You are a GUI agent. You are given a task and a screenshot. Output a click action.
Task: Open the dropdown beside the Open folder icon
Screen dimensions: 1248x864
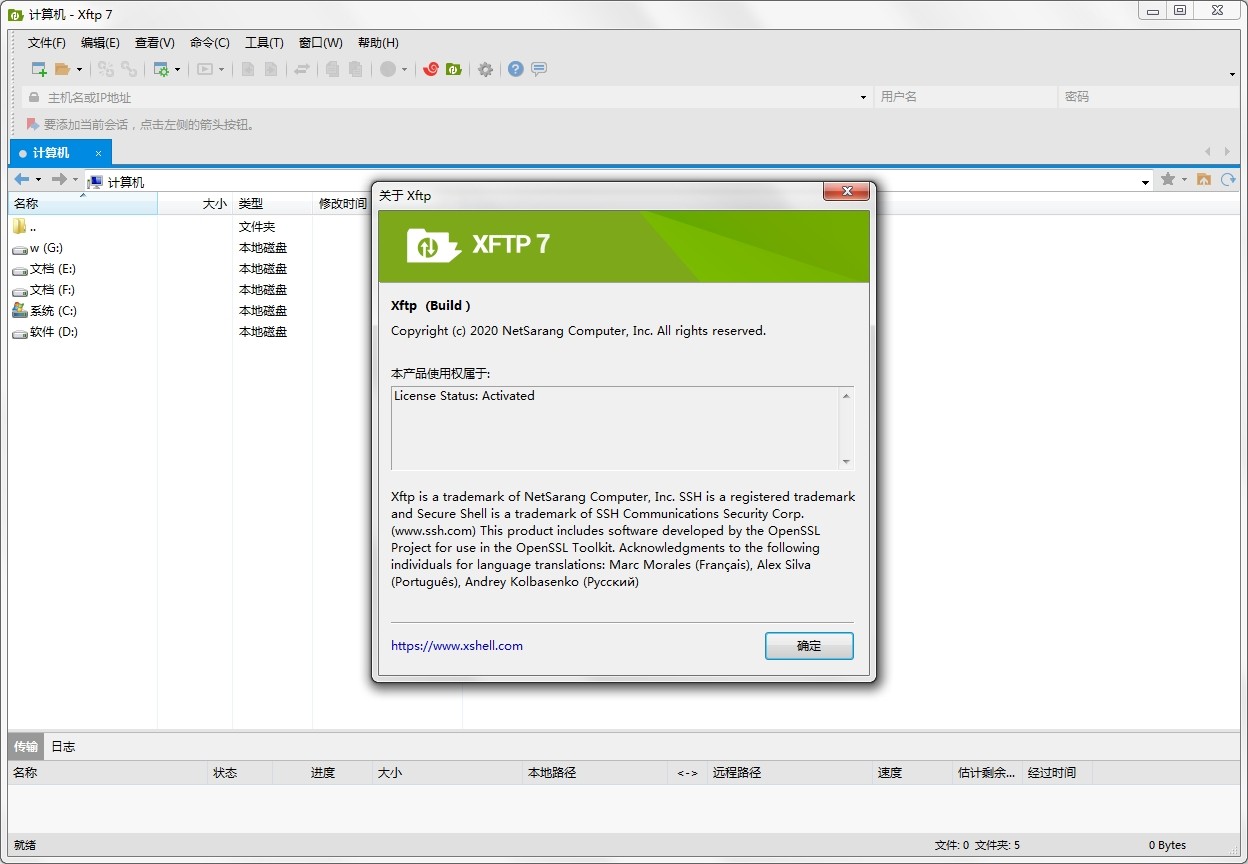[x=80, y=69]
